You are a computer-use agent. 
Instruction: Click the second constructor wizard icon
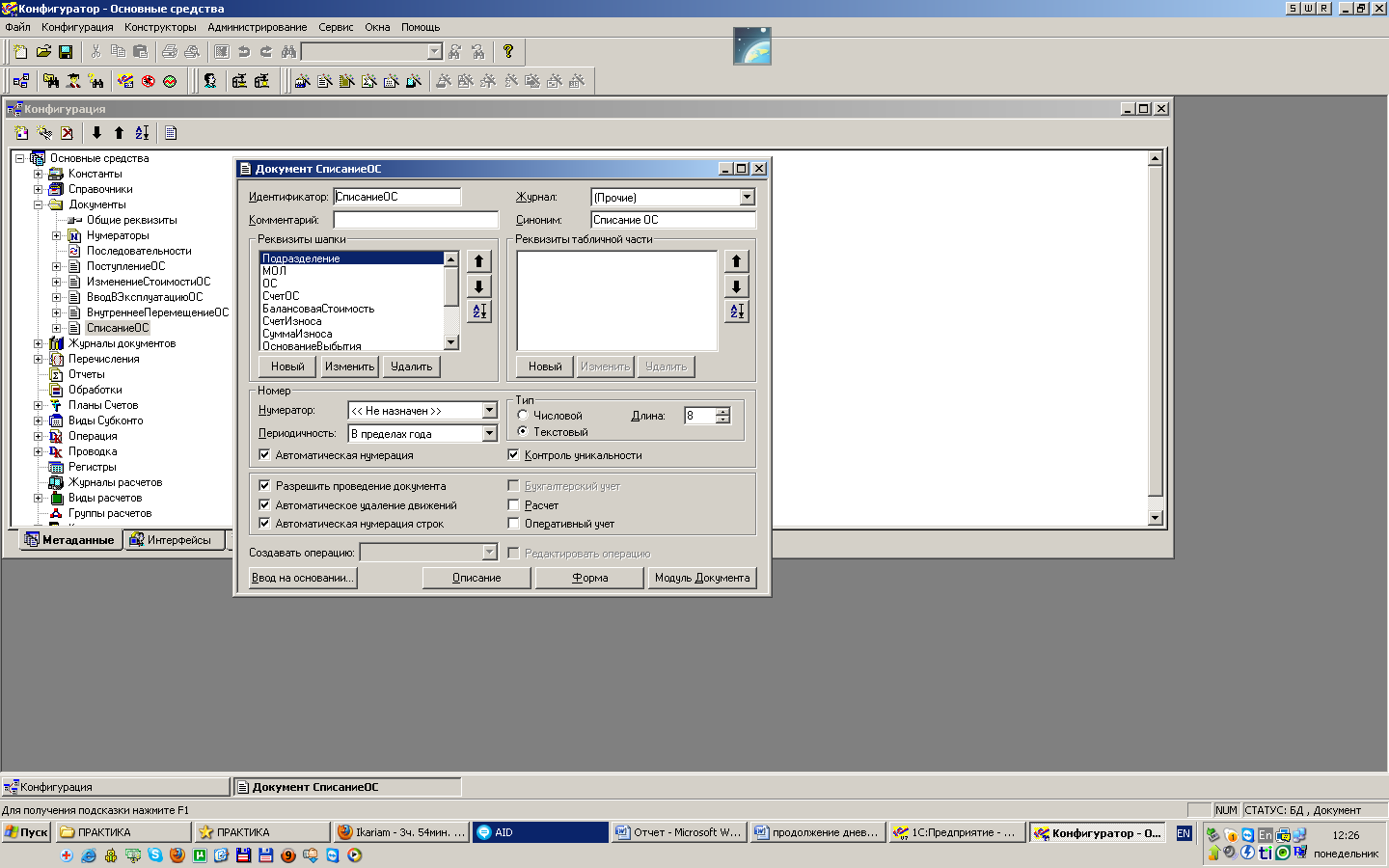(x=325, y=81)
